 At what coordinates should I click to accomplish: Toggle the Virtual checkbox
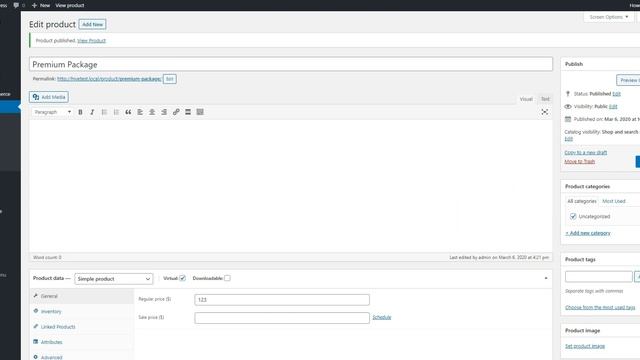pyautogui.click(x=182, y=278)
